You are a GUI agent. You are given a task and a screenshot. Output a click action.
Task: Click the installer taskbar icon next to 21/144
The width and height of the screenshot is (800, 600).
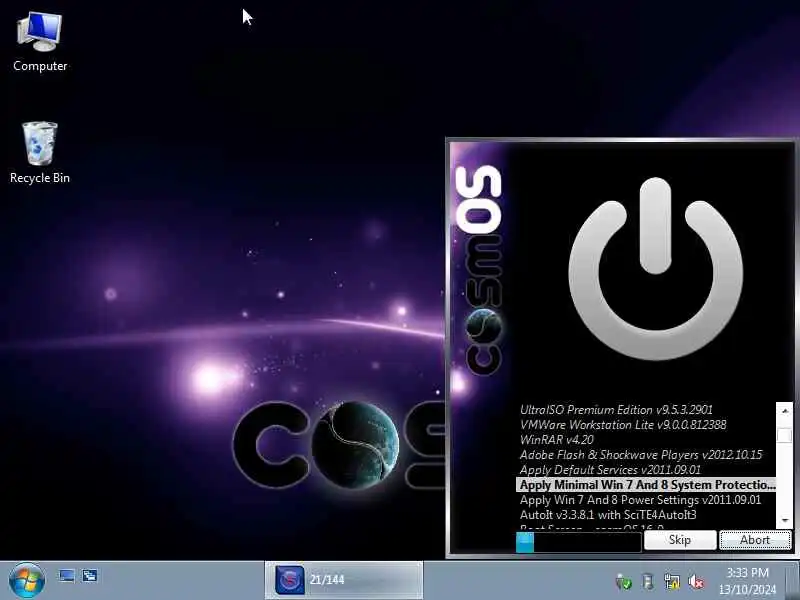point(289,580)
